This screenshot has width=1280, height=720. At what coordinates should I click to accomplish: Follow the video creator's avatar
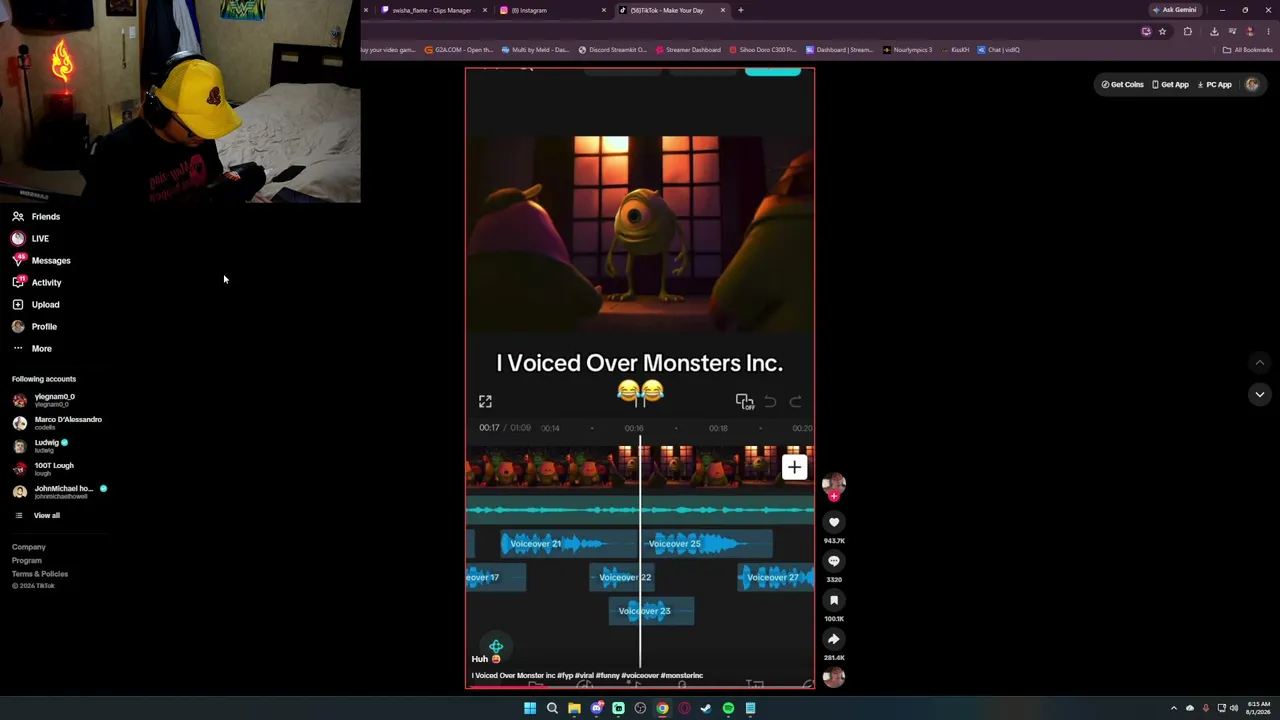tap(834, 486)
